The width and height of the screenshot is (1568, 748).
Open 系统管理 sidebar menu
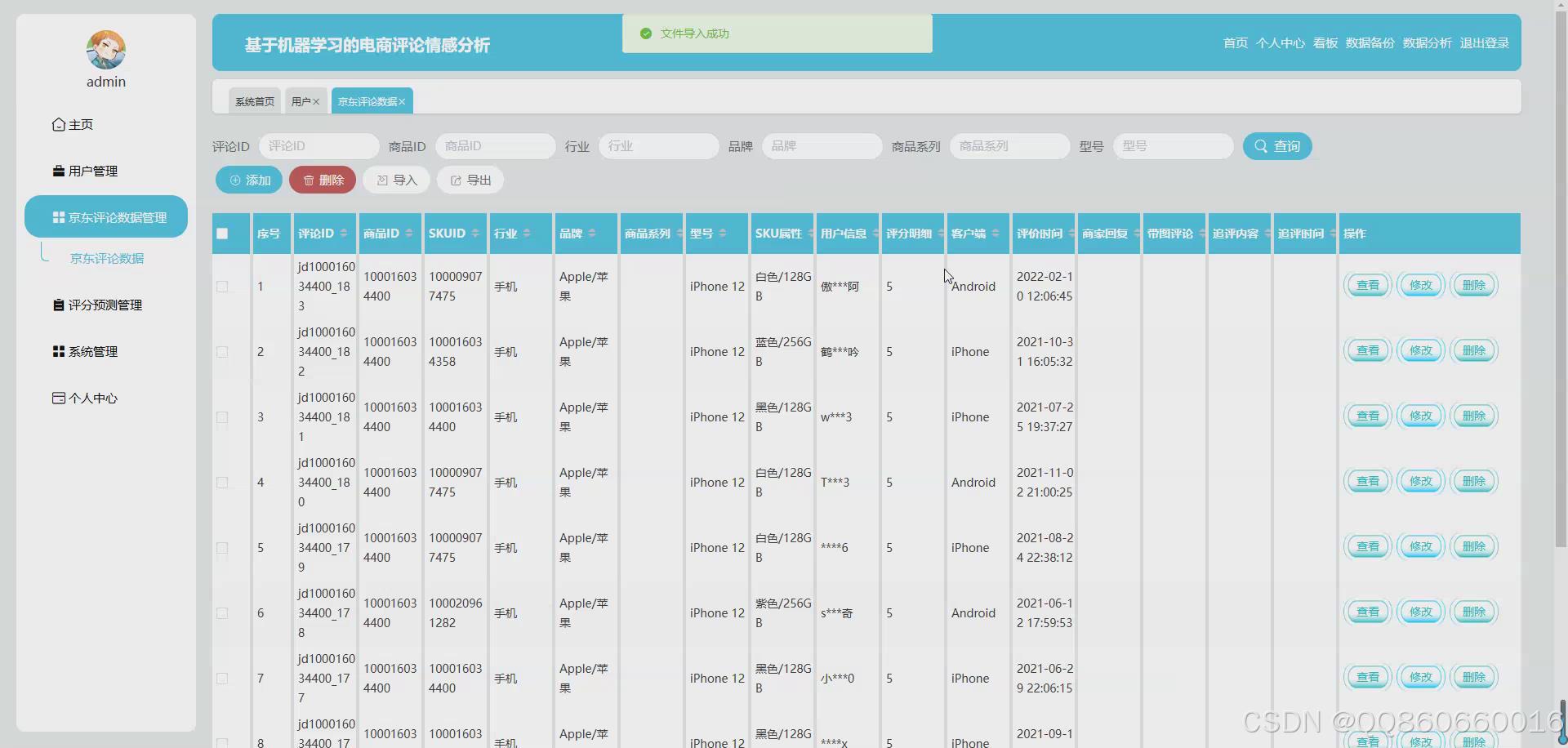tap(85, 351)
